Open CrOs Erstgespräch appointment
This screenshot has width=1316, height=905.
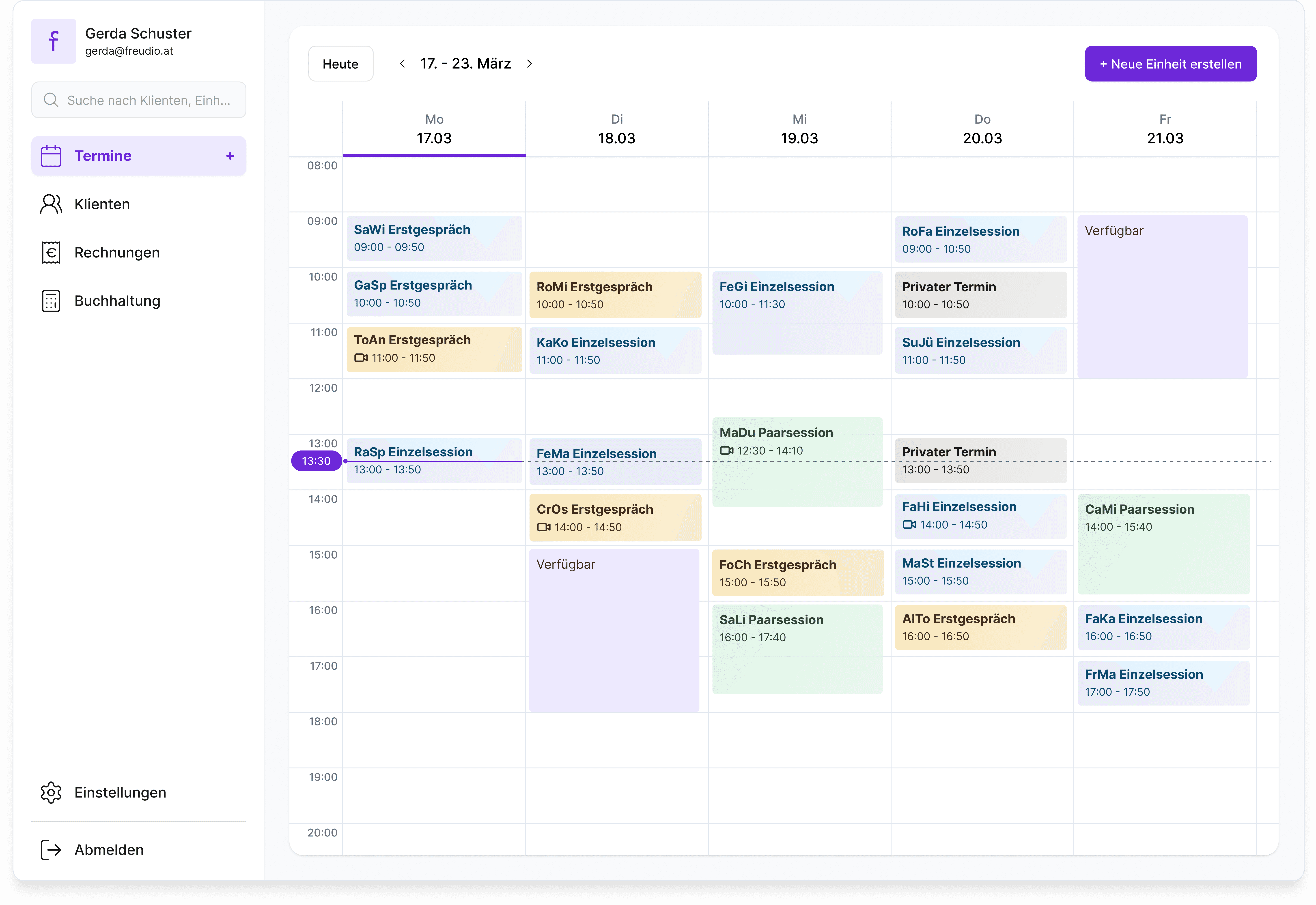616,517
